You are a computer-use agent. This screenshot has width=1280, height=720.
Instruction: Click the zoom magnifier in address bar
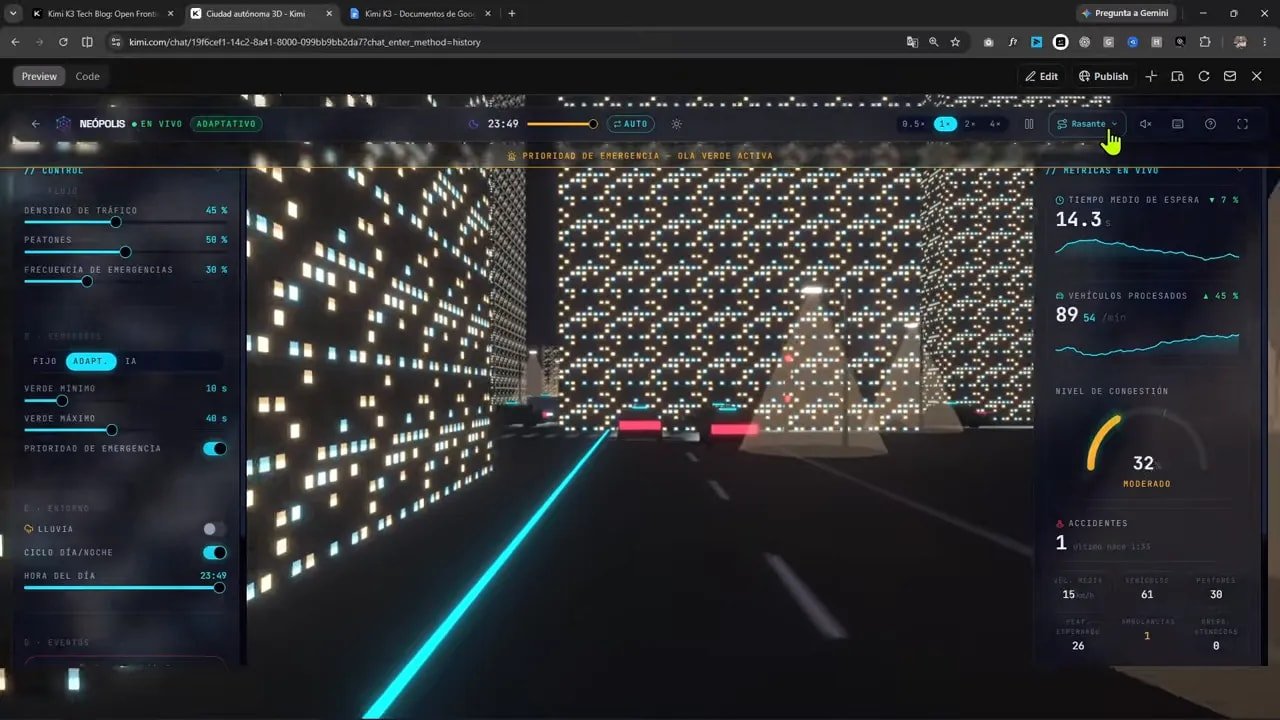(x=933, y=42)
